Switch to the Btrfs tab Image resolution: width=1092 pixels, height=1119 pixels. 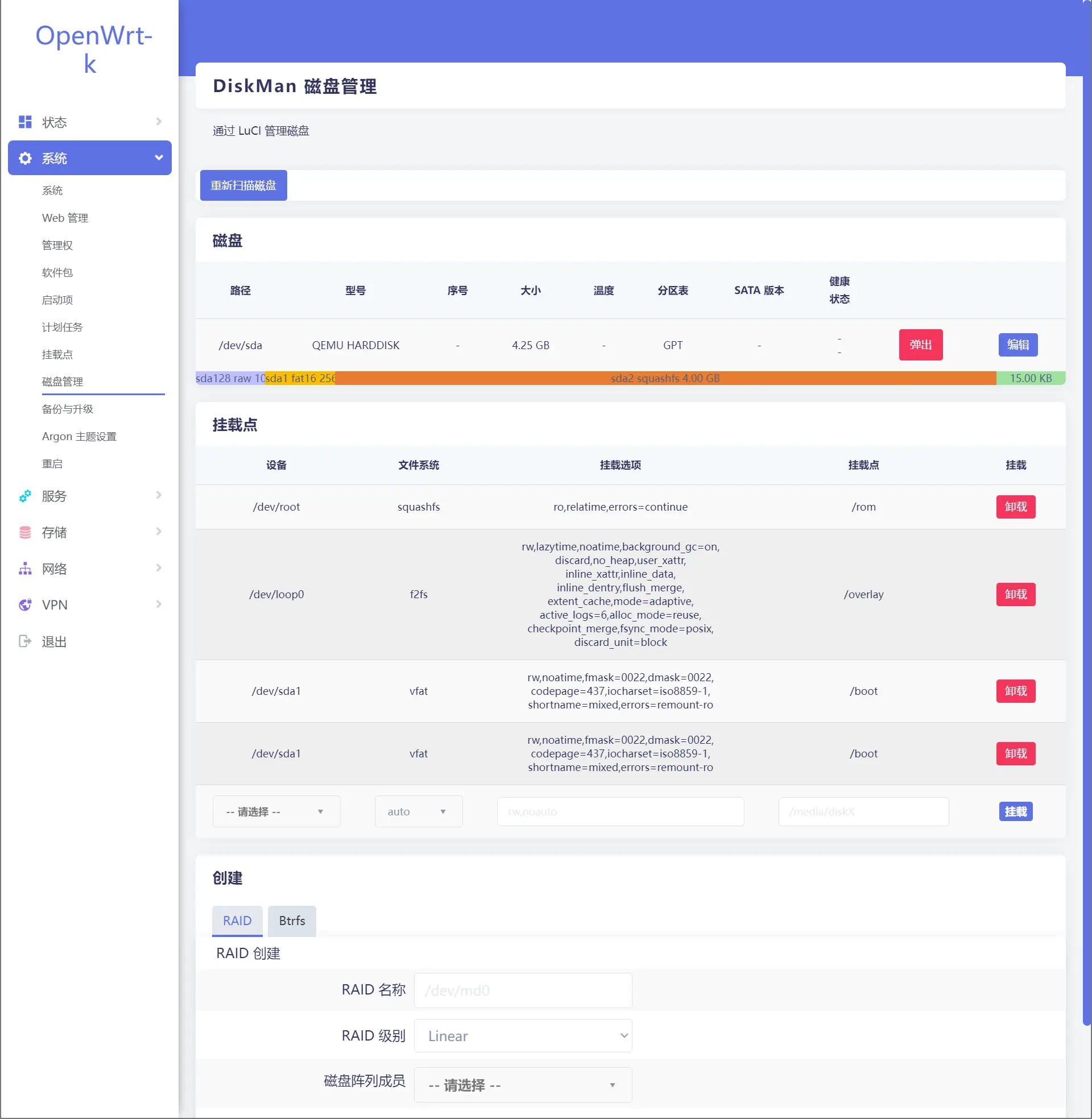pos(291,921)
